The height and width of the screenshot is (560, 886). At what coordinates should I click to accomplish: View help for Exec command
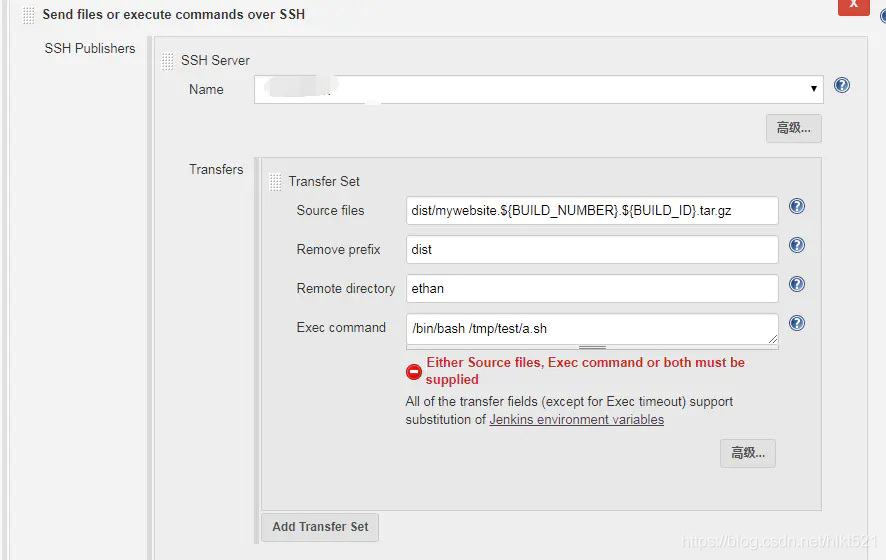point(797,324)
